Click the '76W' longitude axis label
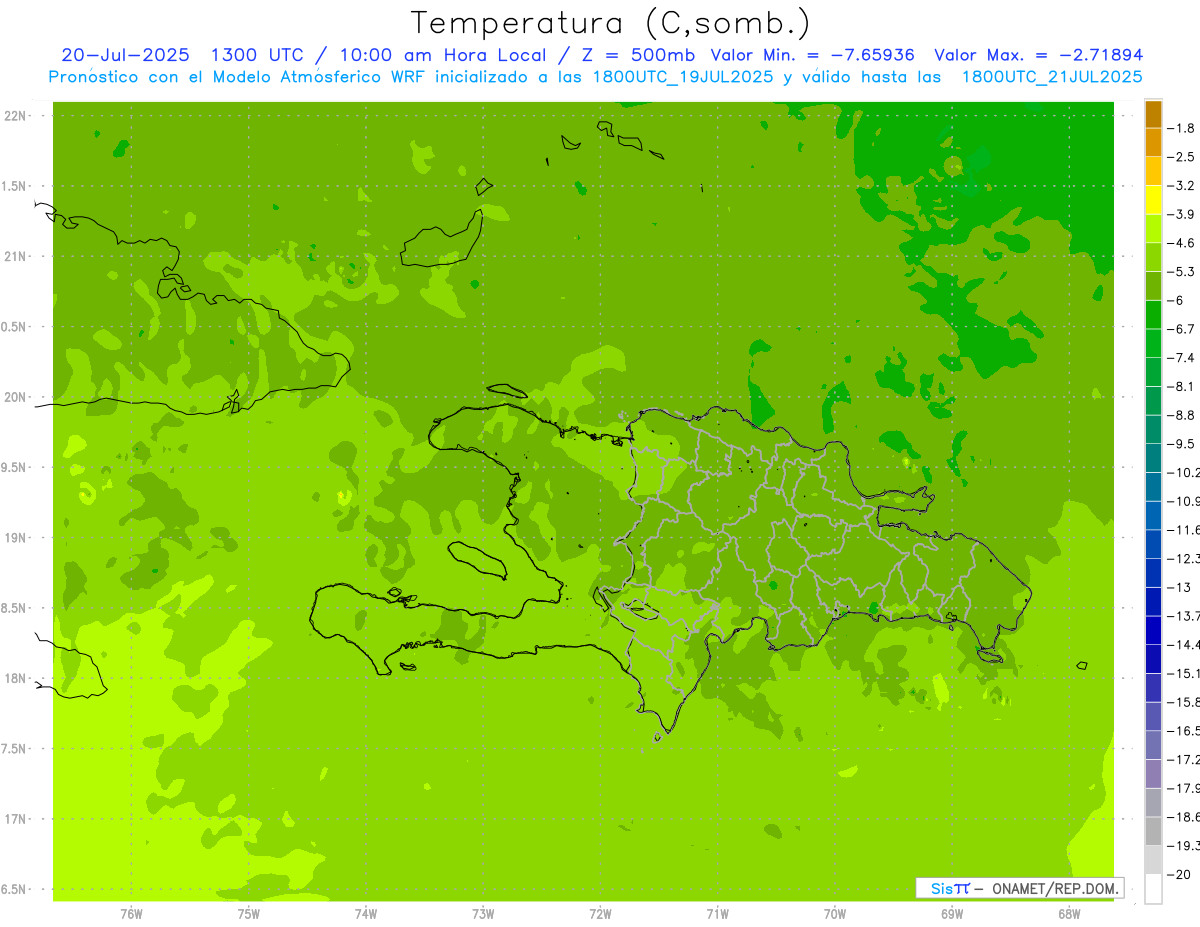 pos(131,913)
